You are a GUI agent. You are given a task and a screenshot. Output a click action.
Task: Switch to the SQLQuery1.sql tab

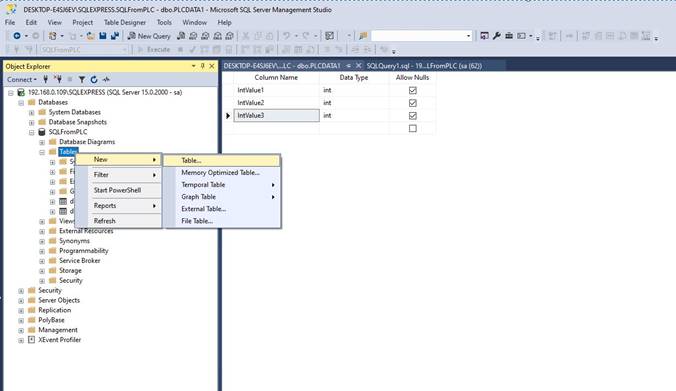coord(424,66)
